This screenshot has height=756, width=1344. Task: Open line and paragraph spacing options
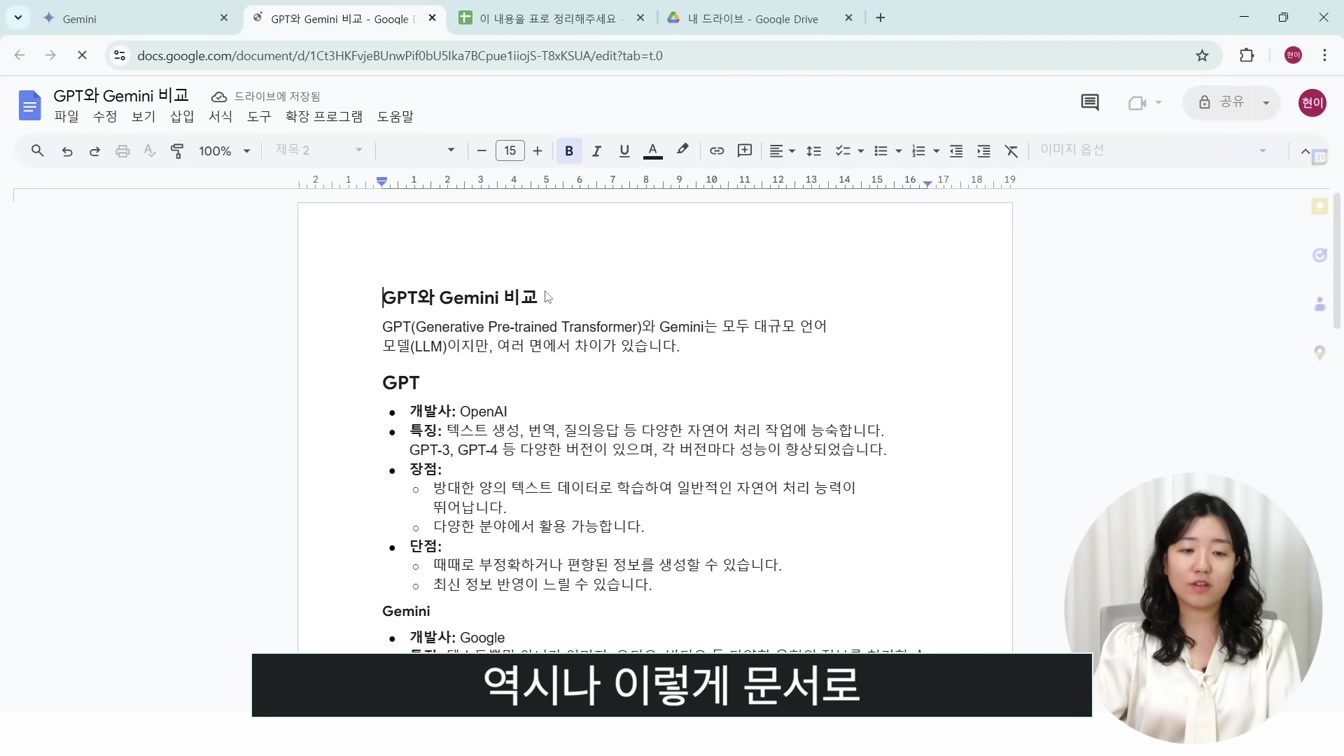tap(814, 151)
